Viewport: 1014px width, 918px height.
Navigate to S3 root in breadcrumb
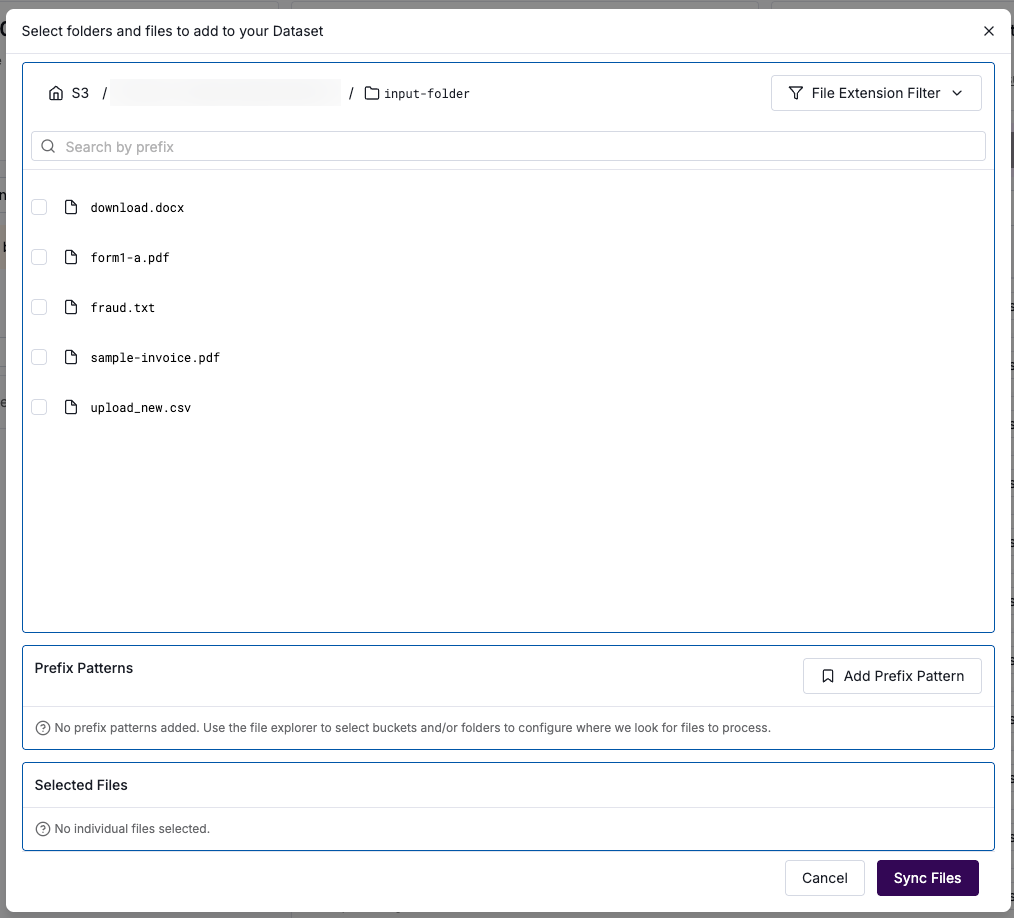point(79,93)
